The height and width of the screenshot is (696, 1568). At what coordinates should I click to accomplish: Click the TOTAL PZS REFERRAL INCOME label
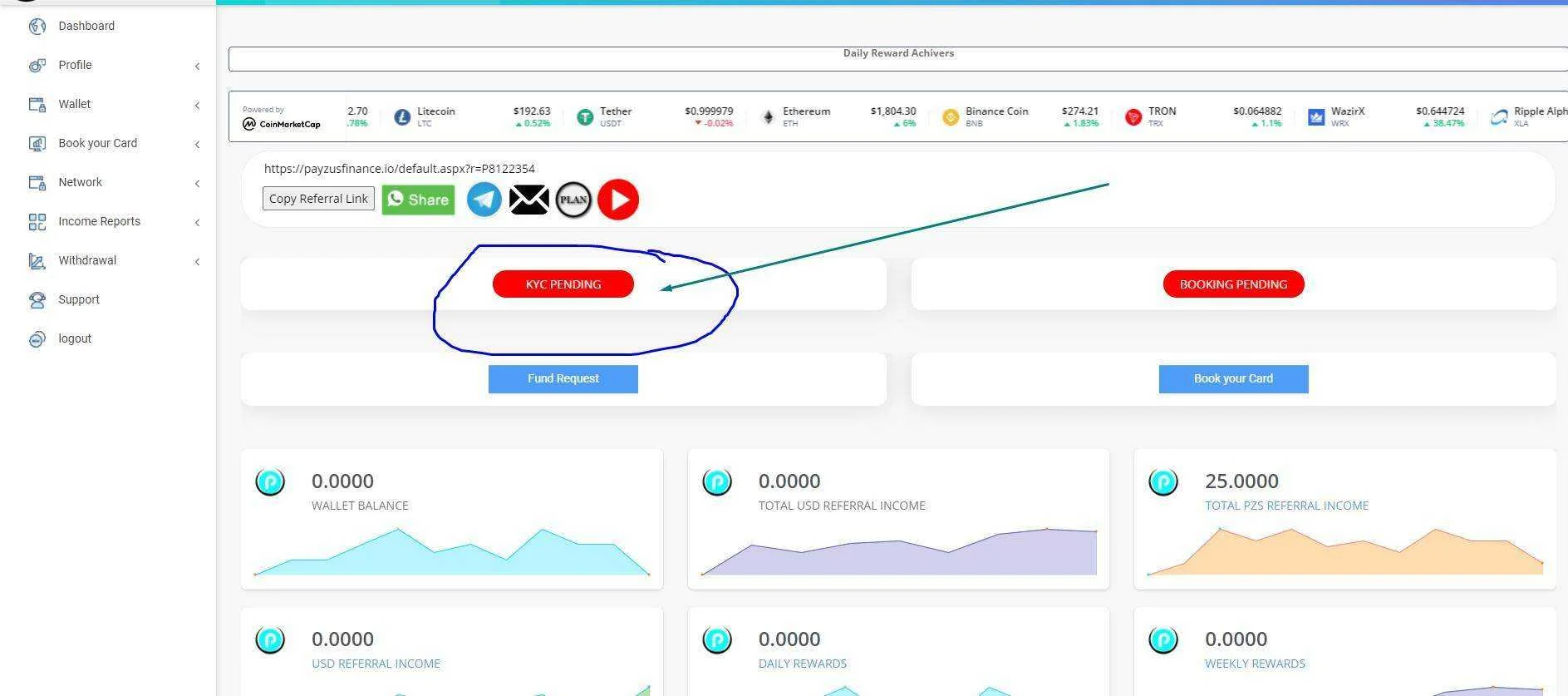1286,506
